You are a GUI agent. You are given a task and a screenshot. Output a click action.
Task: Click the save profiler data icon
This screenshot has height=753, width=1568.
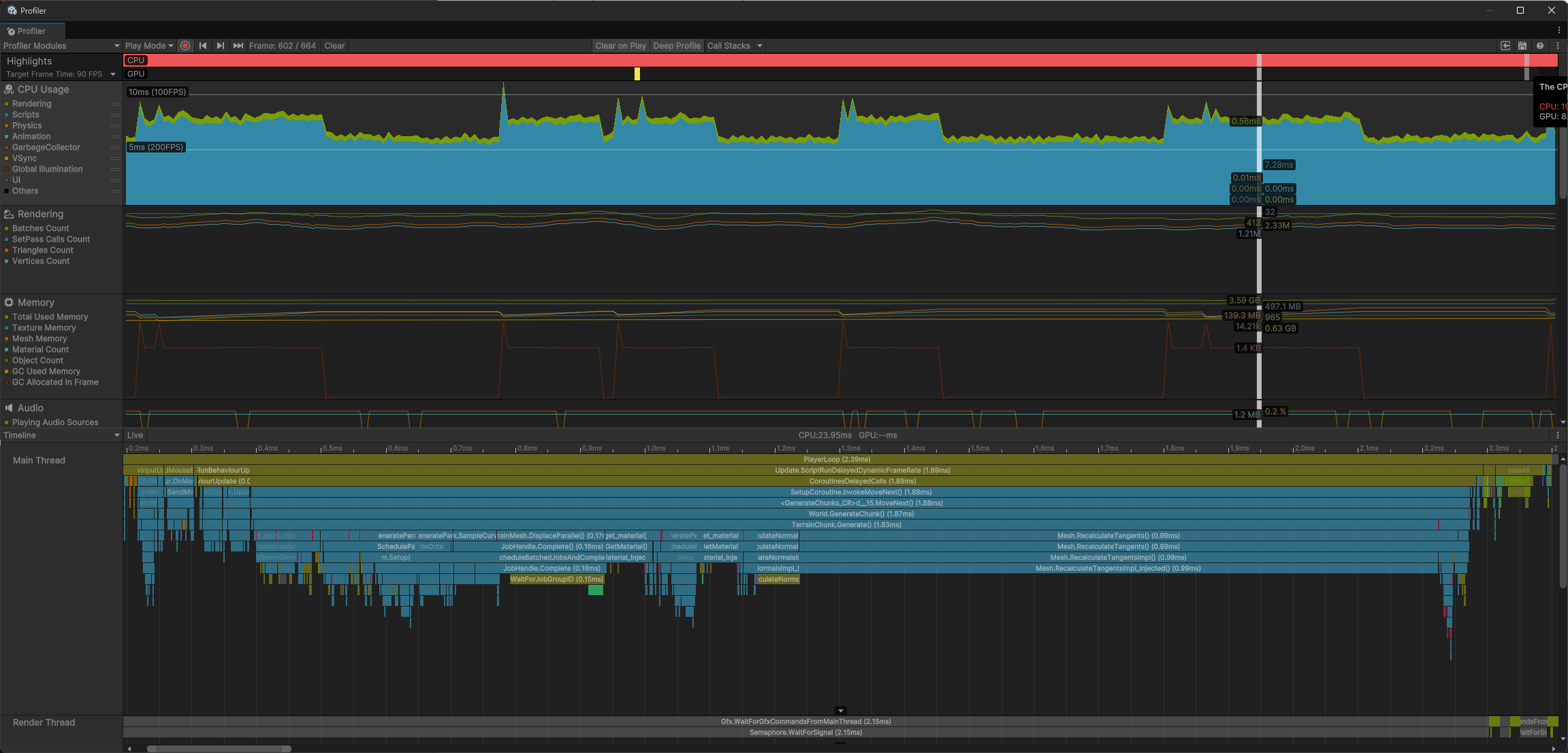pos(1522,46)
